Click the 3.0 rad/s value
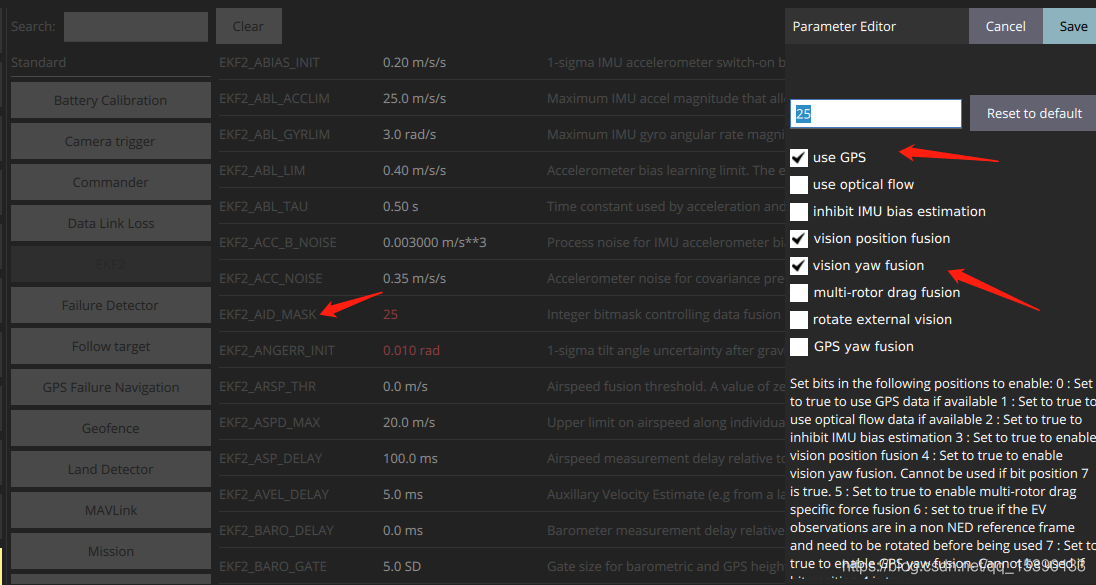 [x=409, y=134]
